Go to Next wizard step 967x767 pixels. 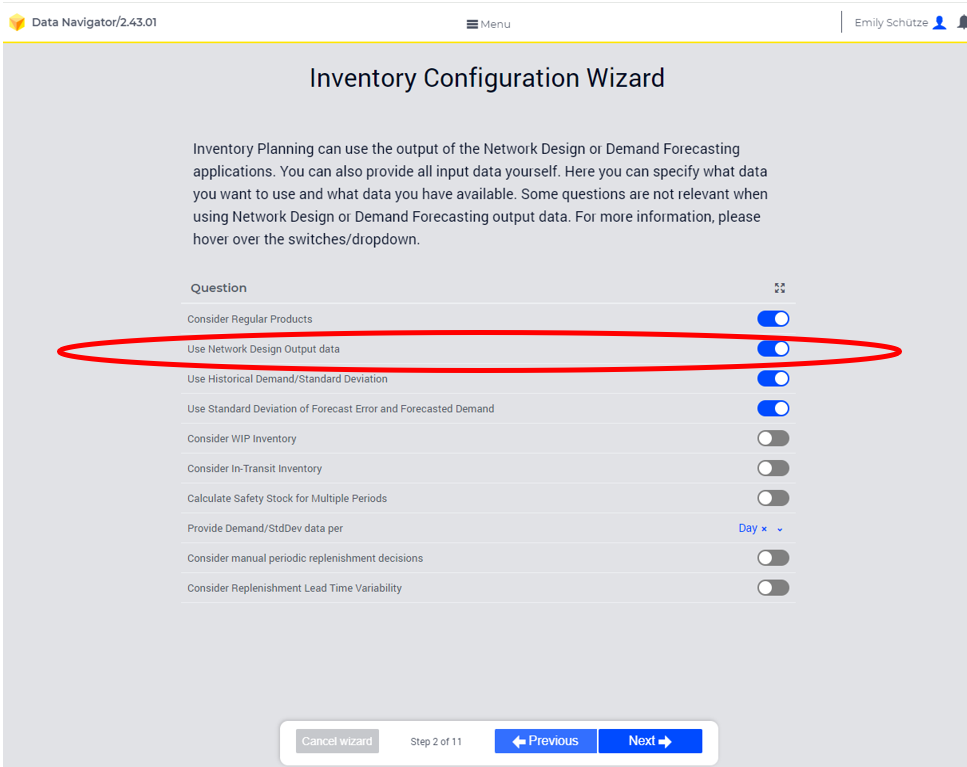pyautogui.click(x=650, y=741)
